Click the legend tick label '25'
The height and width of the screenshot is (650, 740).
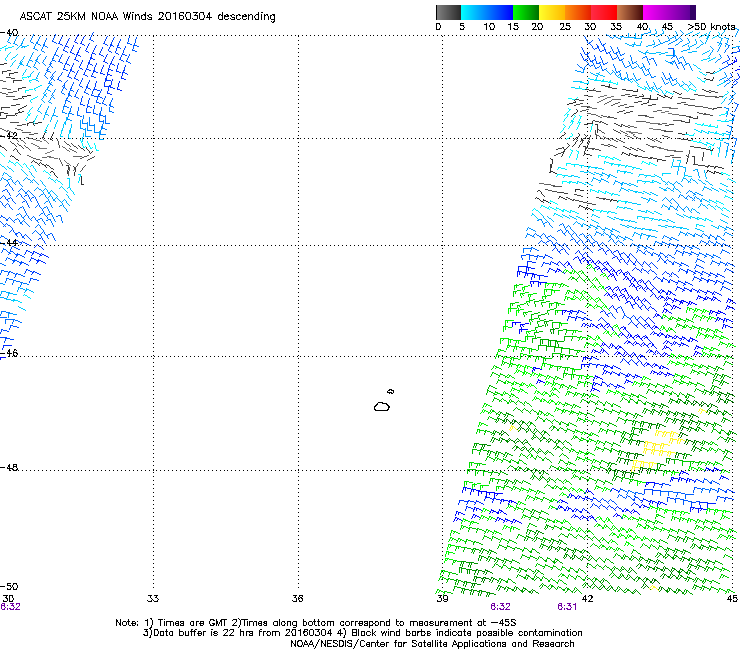coord(565,27)
